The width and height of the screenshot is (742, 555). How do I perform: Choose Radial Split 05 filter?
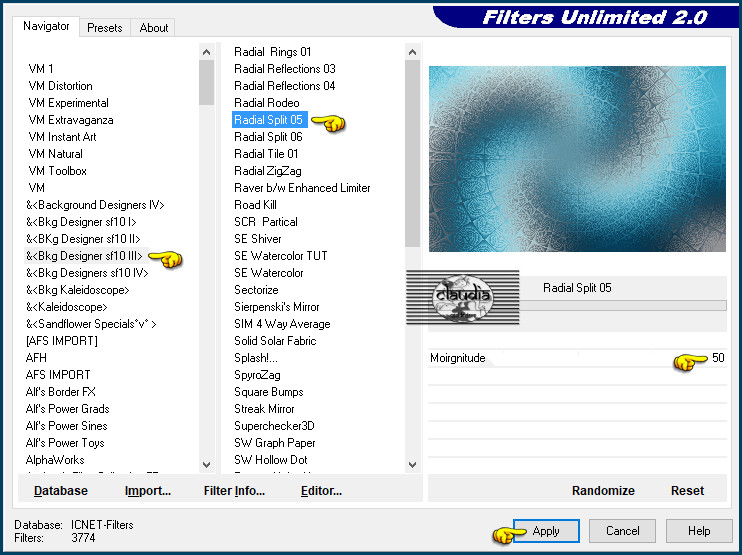pyautogui.click(x=268, y=120)
